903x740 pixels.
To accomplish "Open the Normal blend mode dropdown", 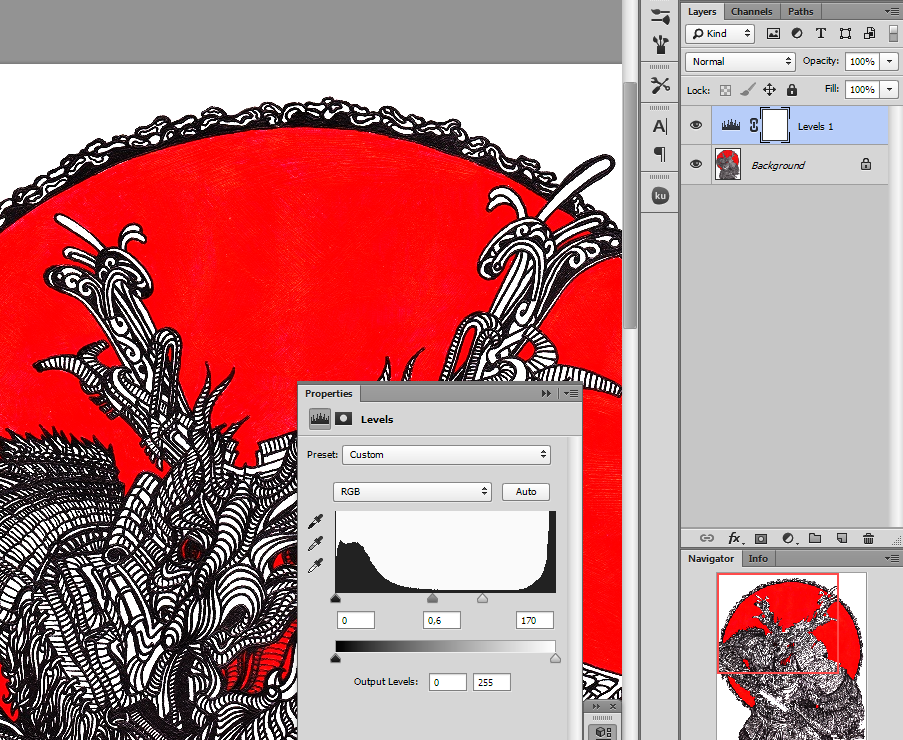I will [740, 62].
